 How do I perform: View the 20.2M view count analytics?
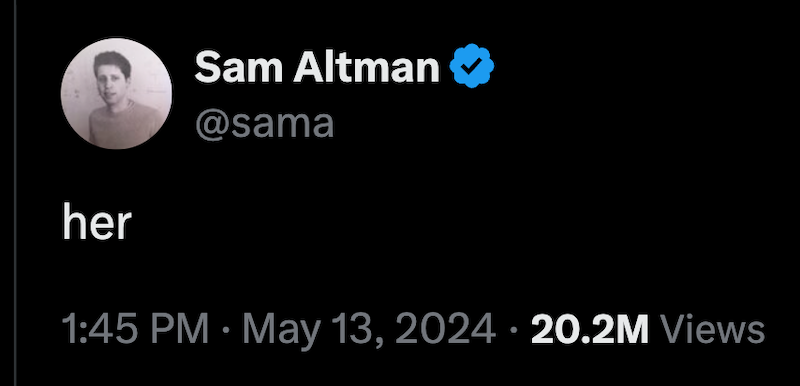pyautogui.click(x=590, y=329)
